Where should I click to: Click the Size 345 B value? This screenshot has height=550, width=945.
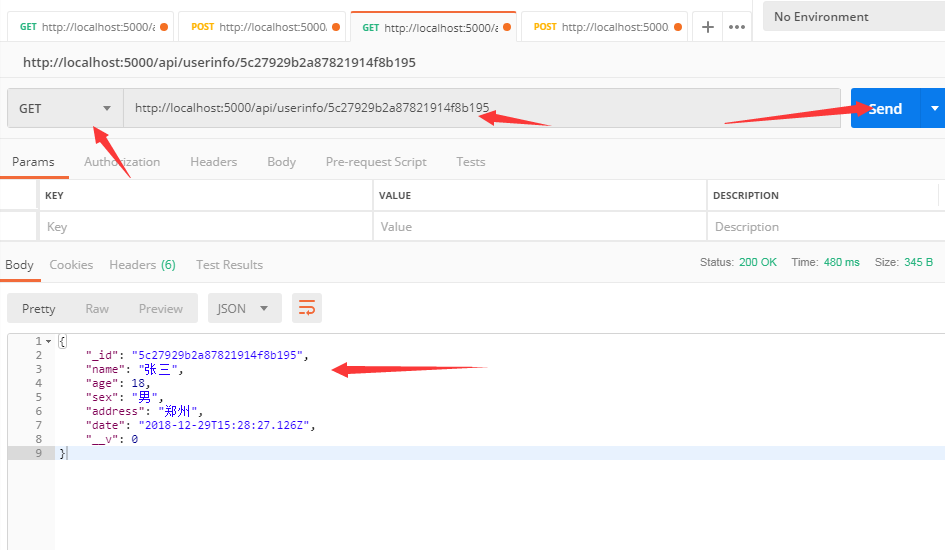click(x=918, y=263)
